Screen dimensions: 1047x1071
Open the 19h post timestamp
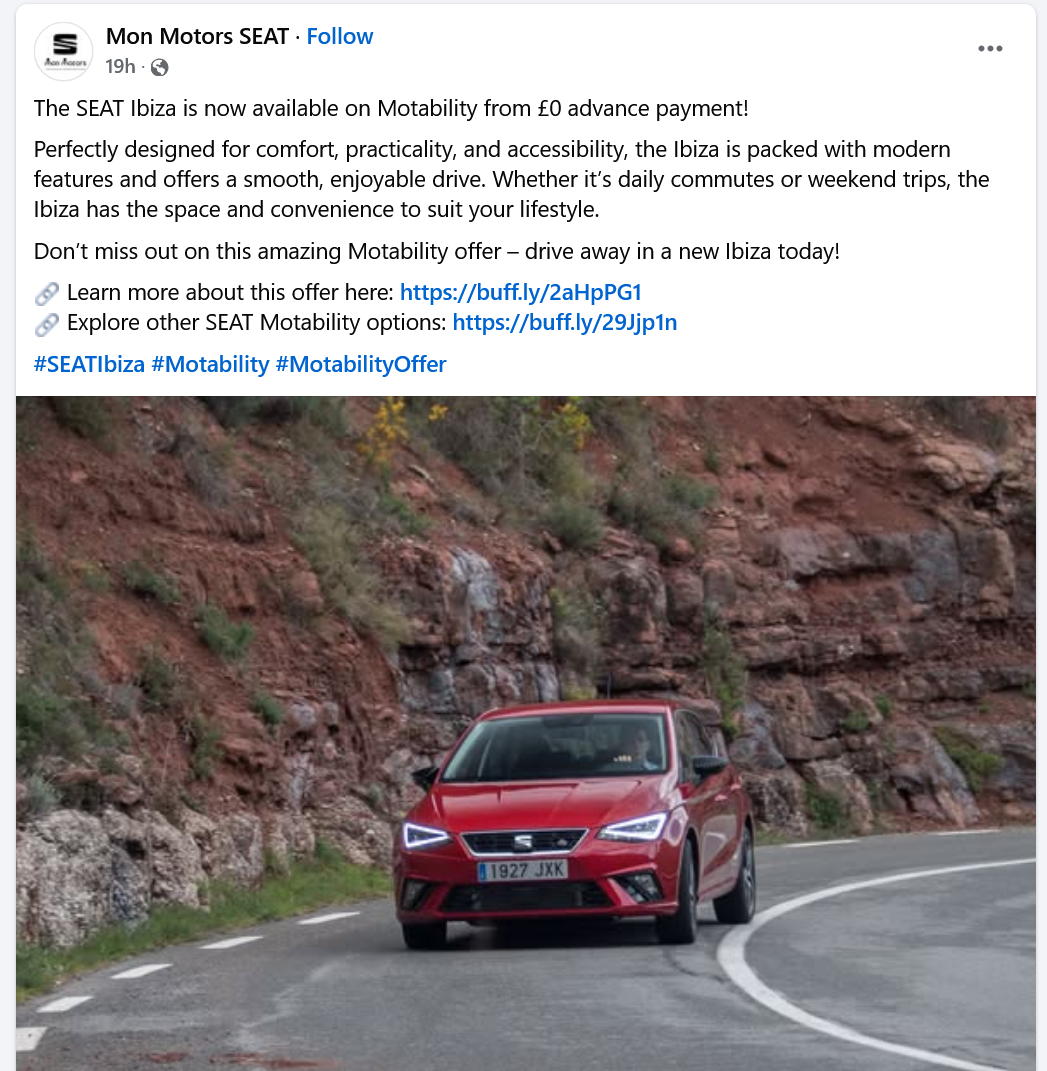(x=120, y=66)
